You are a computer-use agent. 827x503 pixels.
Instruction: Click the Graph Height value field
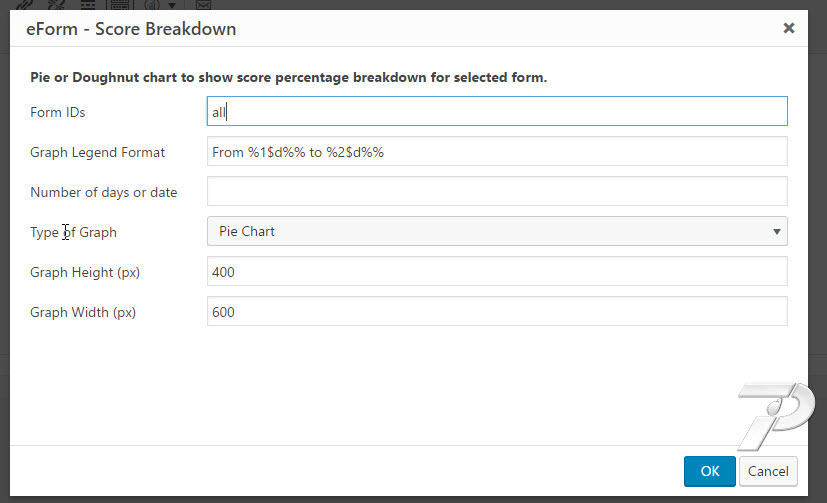tap(497, 271)
